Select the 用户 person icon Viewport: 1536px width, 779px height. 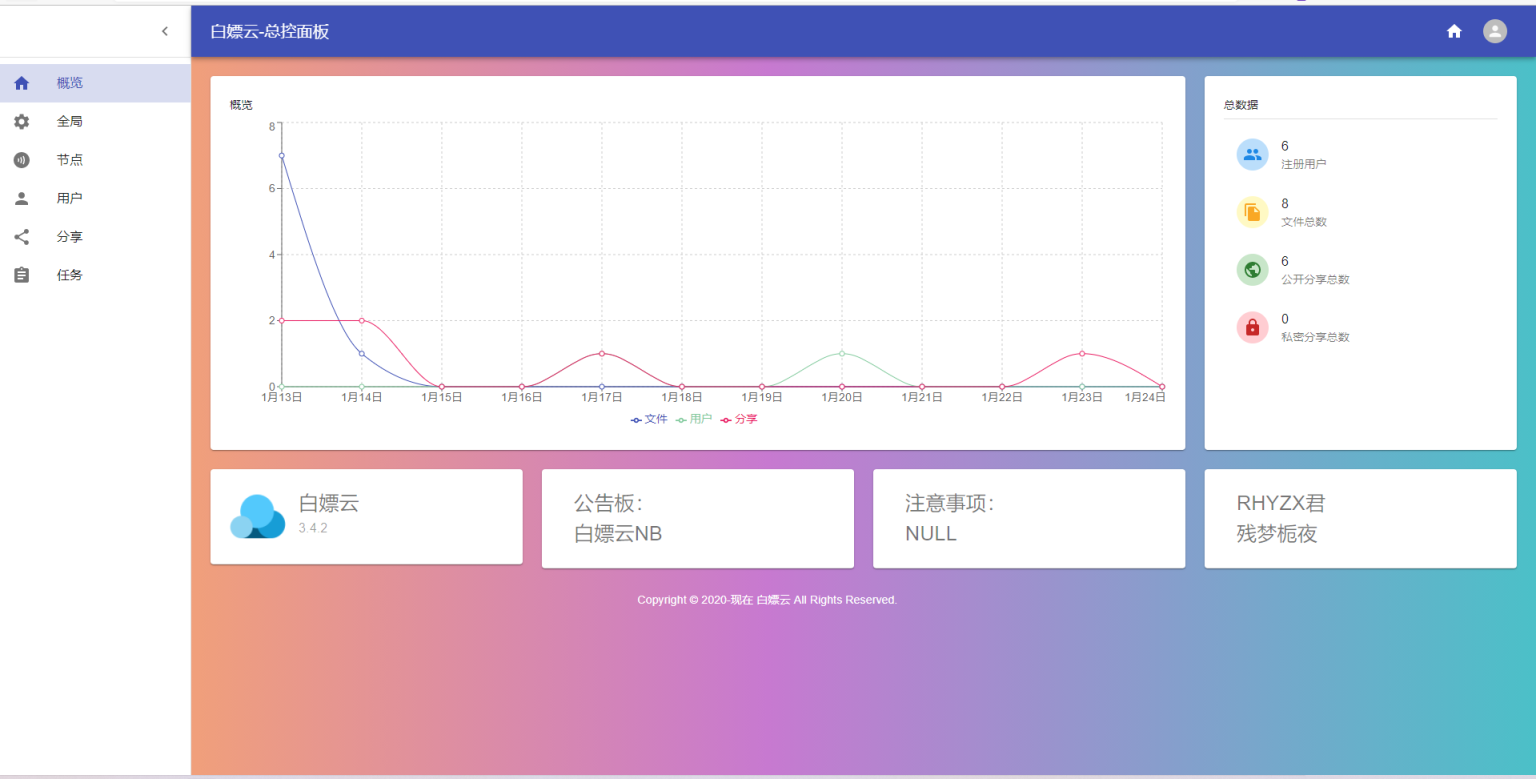tap(21, 197)
